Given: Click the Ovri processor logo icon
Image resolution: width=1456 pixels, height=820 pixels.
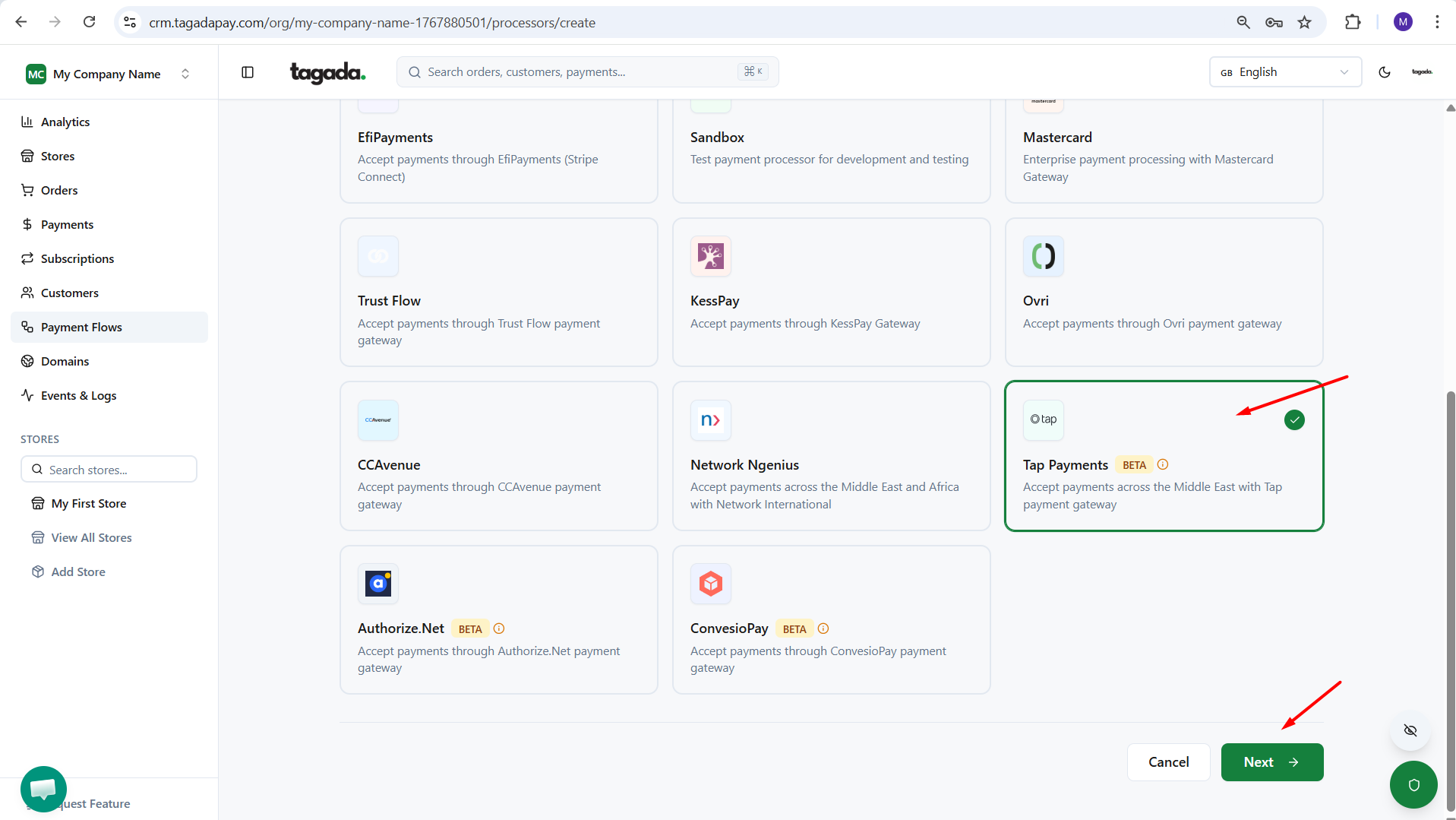Looking at the screenshot, I should pos(1043,257).
